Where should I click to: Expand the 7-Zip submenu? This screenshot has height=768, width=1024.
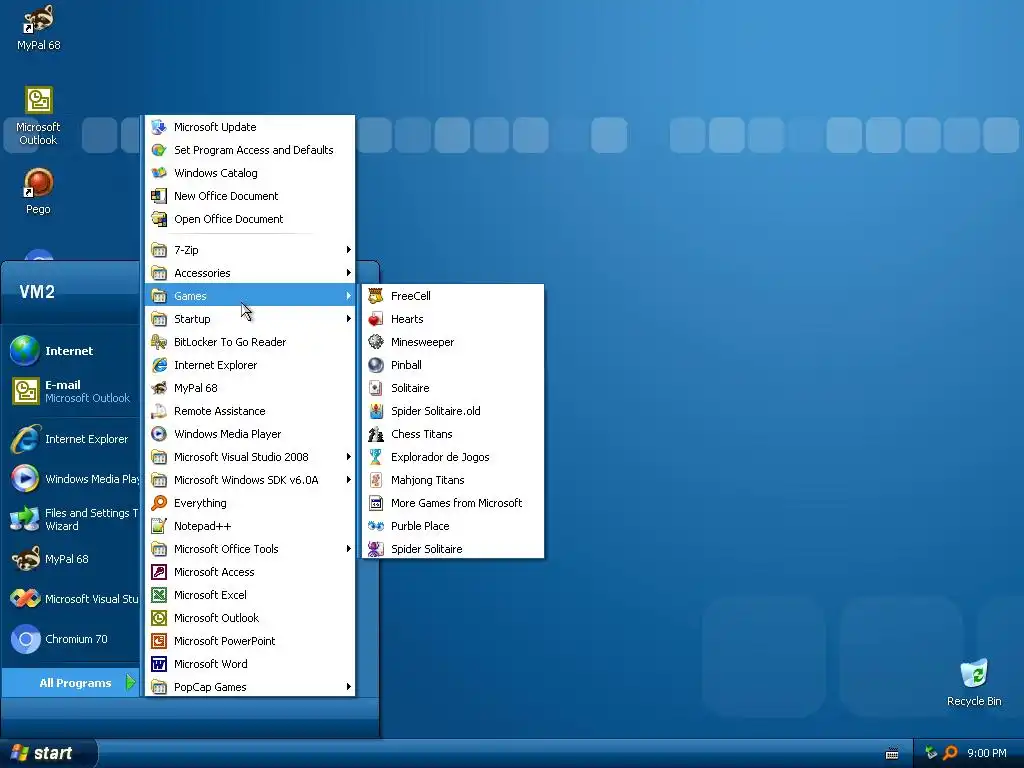point(250,250)
